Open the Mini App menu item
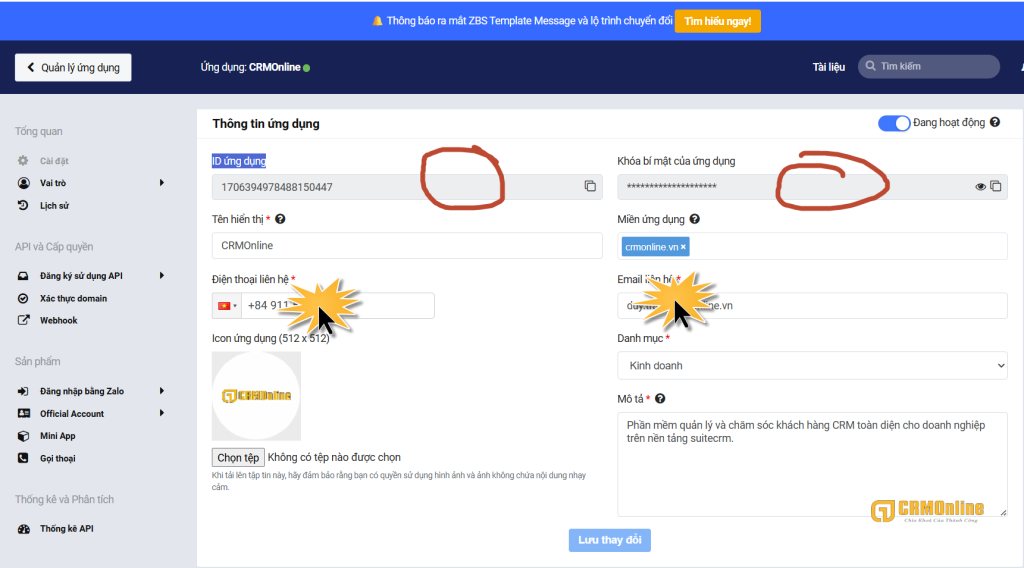This screenshot has height=568, width=1024. (57, 435)
